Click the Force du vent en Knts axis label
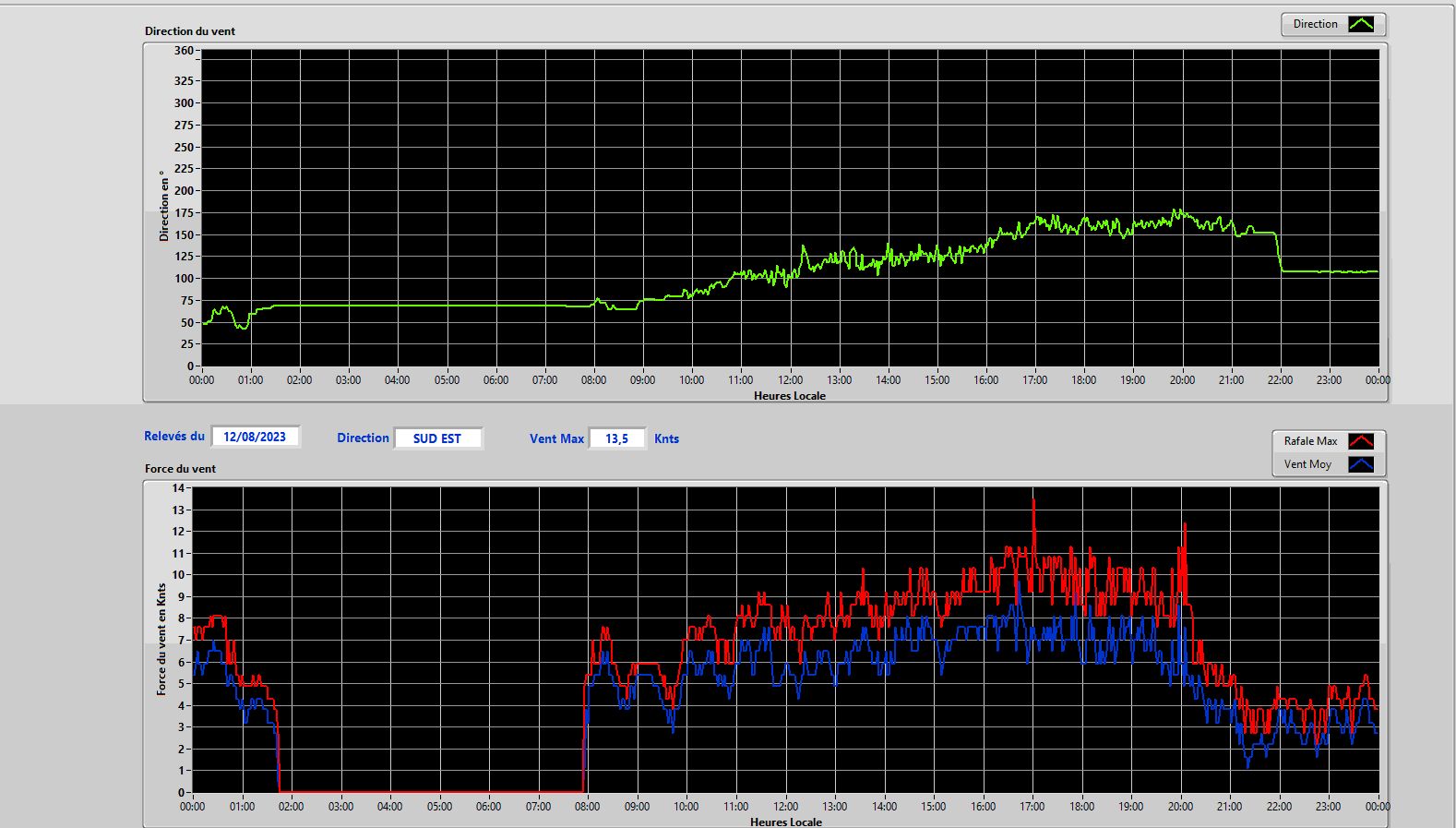The width and height of the screenshot is (1456, 828). (x=161, y=639)
